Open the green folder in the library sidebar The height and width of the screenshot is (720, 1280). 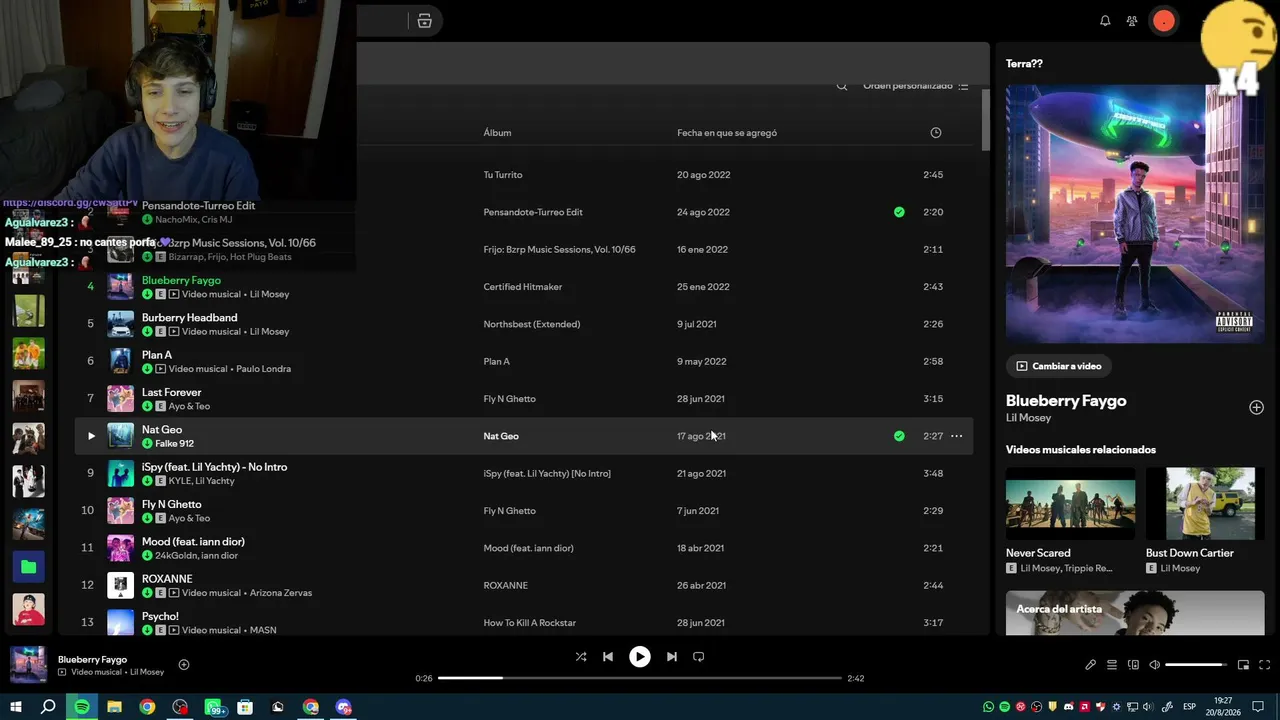[x=28, y=567]
